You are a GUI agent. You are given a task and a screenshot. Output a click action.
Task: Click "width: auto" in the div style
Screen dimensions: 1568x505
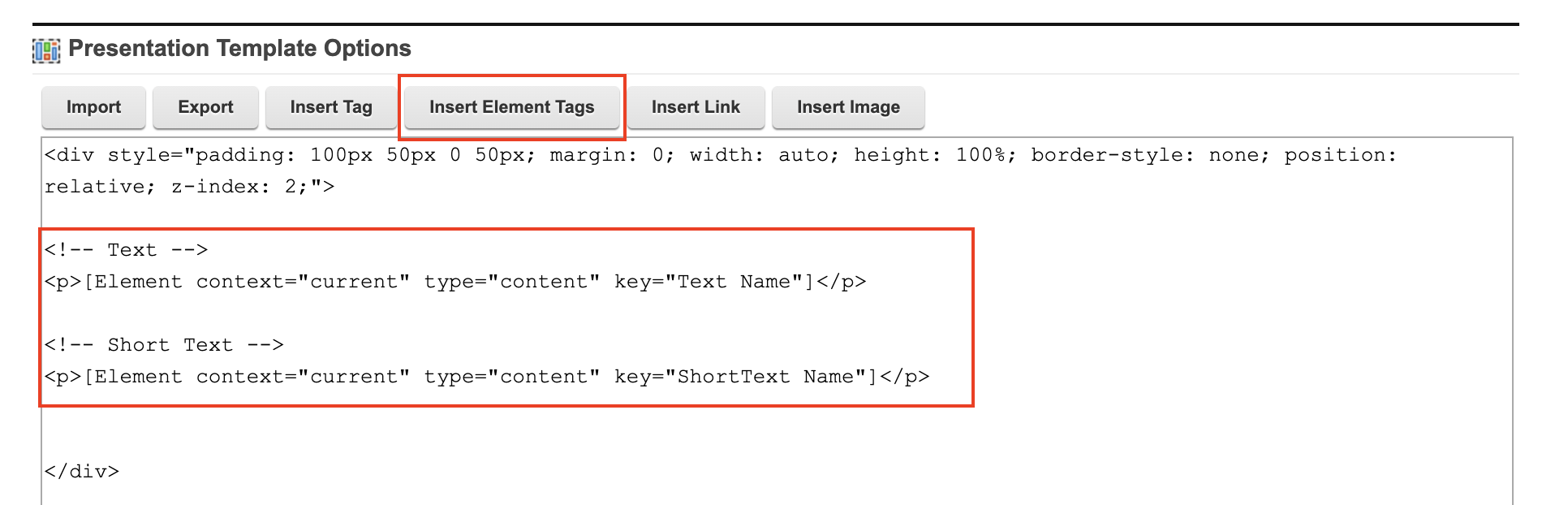(x=763, y=155)
